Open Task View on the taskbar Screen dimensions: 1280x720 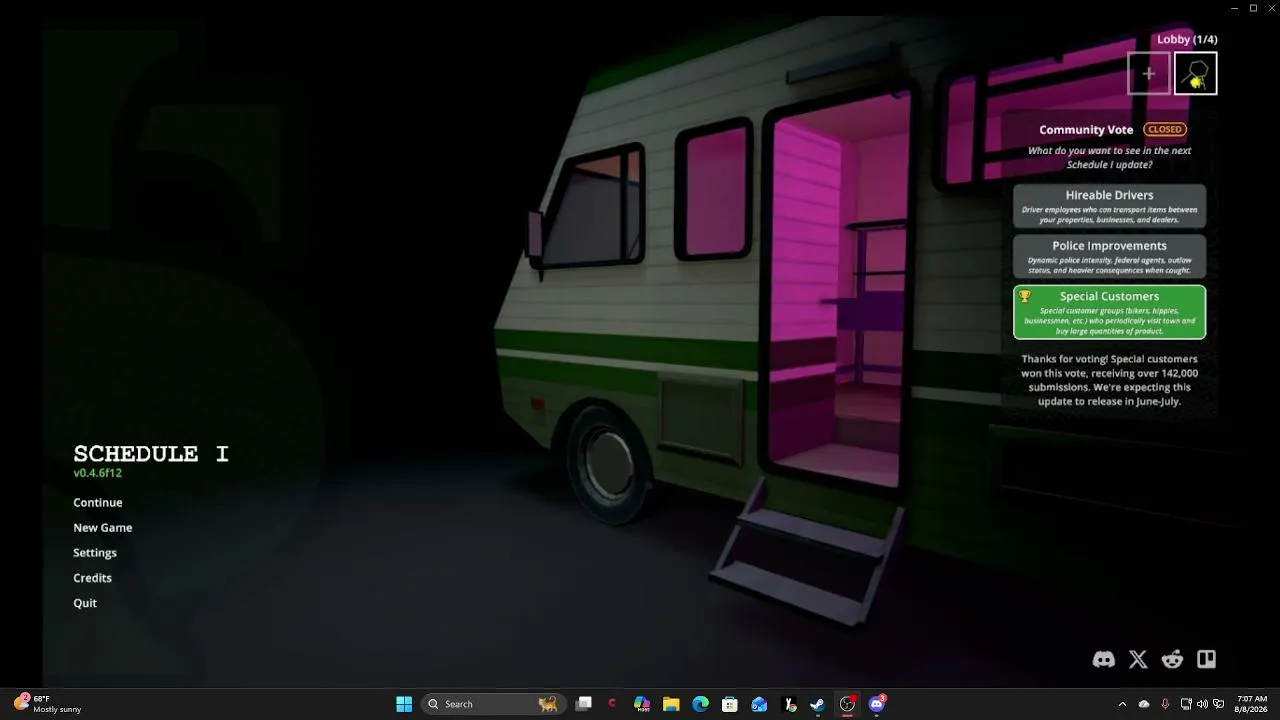pos(584,704)
